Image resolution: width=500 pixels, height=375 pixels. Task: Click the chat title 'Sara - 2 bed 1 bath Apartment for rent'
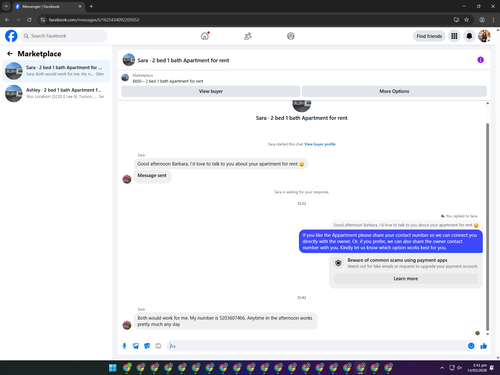[183, 60]
